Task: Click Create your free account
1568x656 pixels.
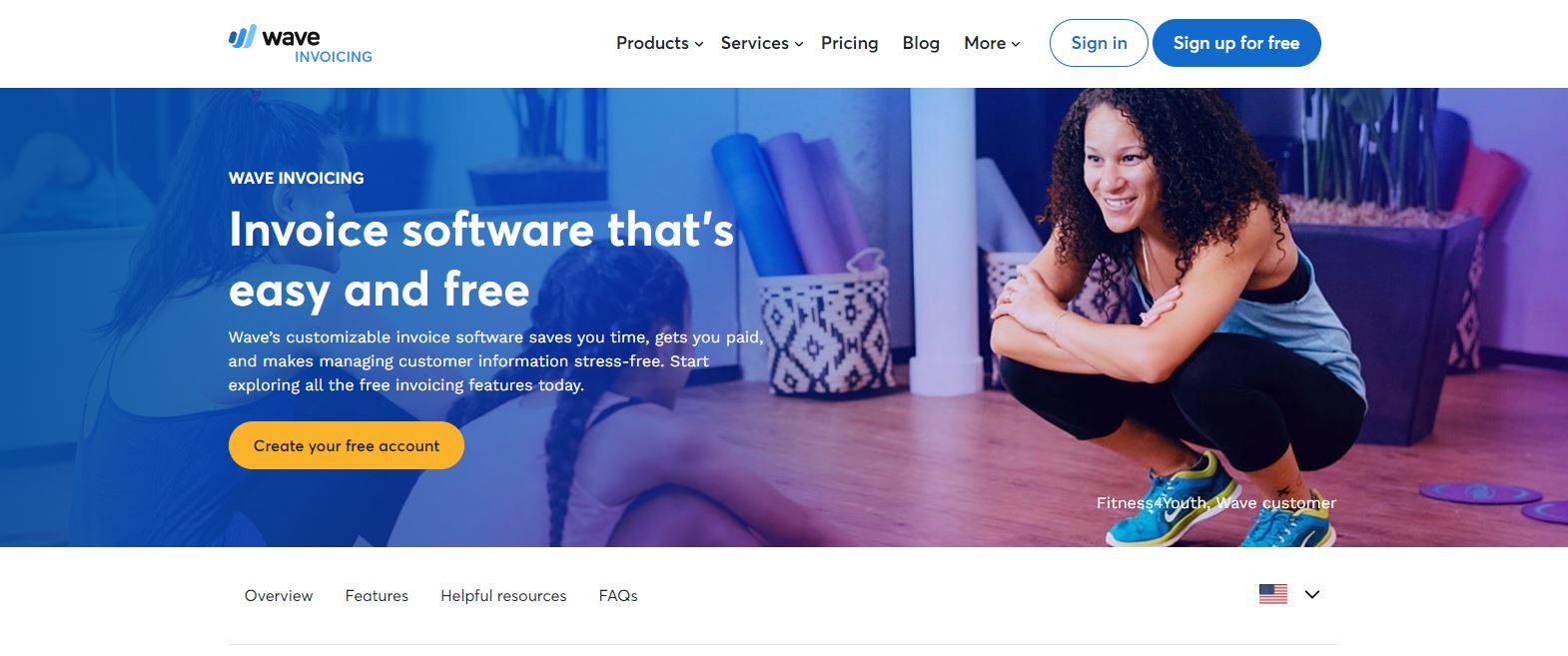Action: tap(347, 445)
